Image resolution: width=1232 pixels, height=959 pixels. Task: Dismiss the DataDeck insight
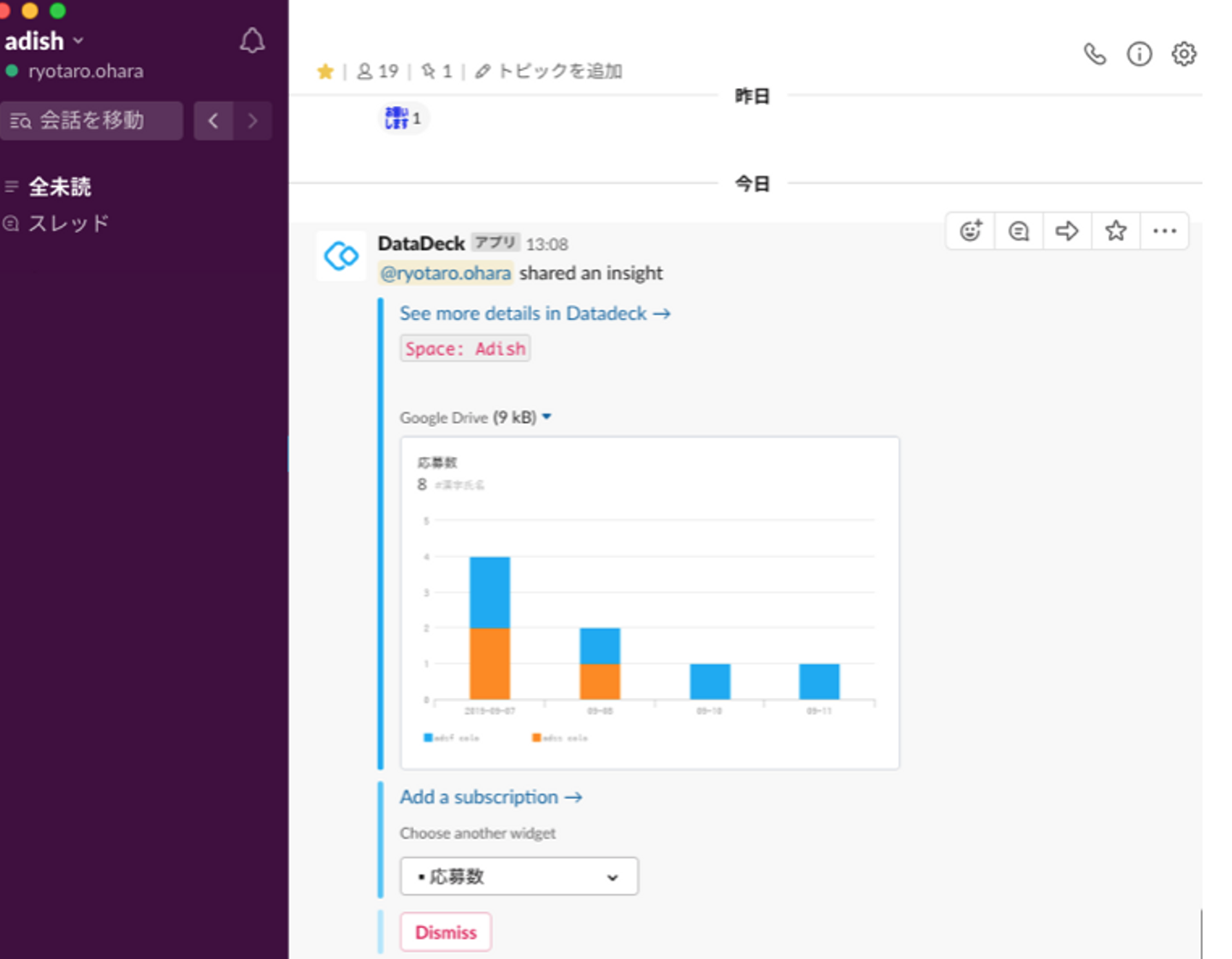point(446,932)
